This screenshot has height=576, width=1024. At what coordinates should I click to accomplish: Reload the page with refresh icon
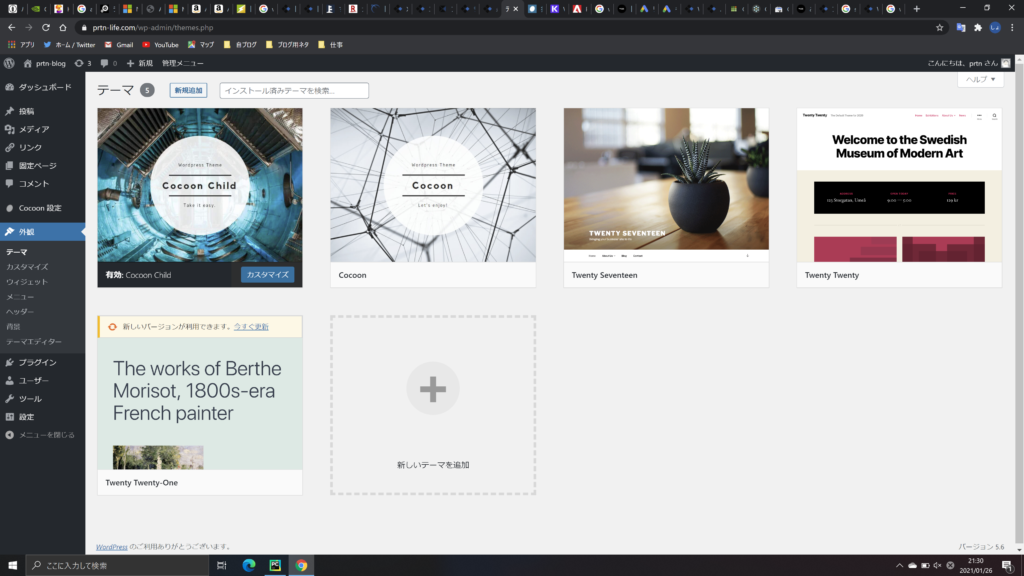[46, 27]
